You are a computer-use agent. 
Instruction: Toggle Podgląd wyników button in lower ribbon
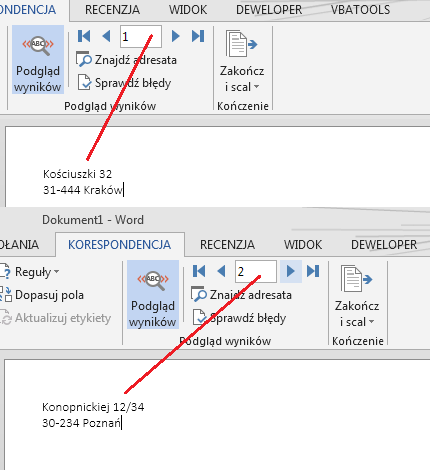pos(153,295)
